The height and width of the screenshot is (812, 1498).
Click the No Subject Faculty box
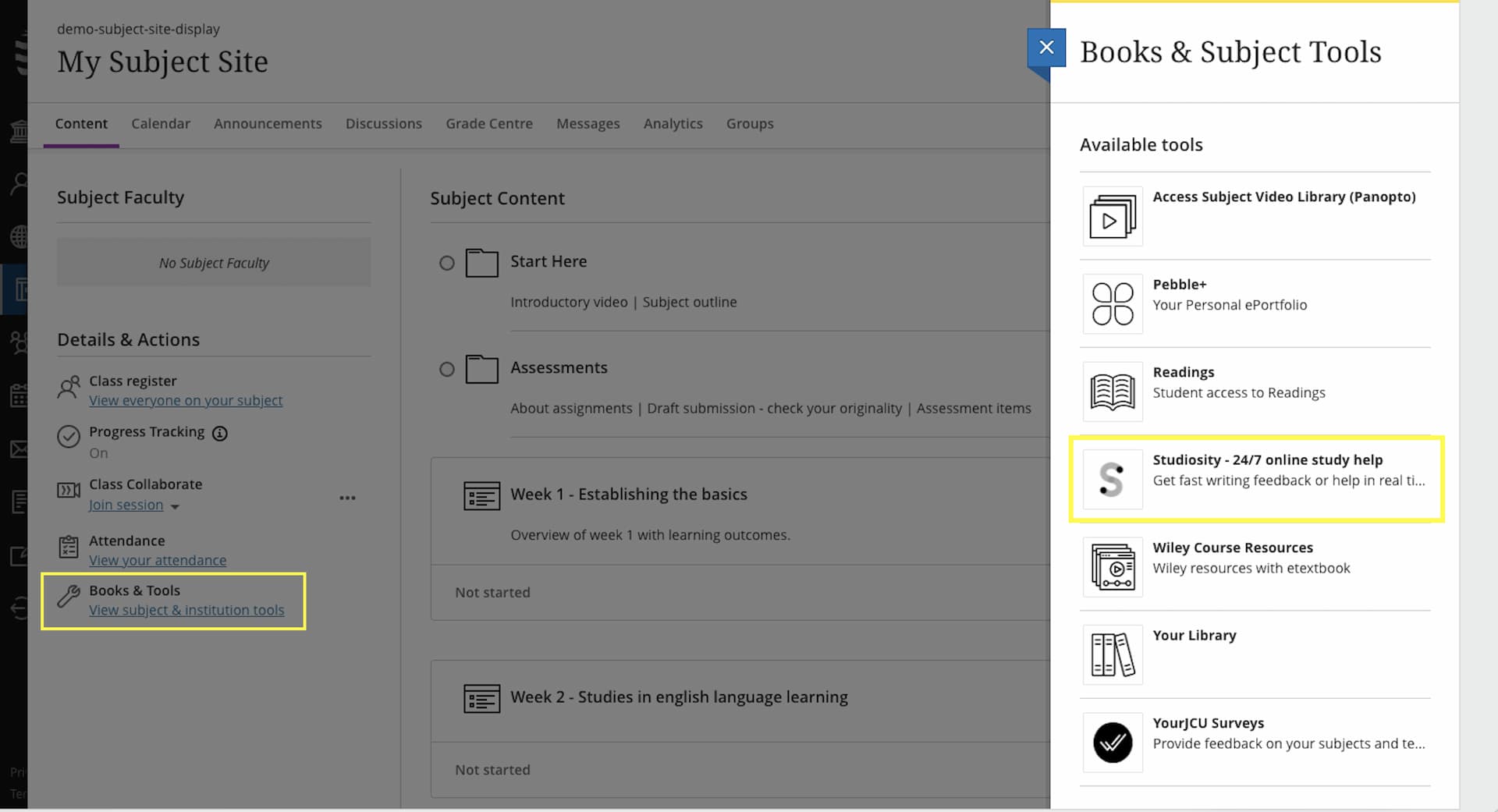(214, 262)
